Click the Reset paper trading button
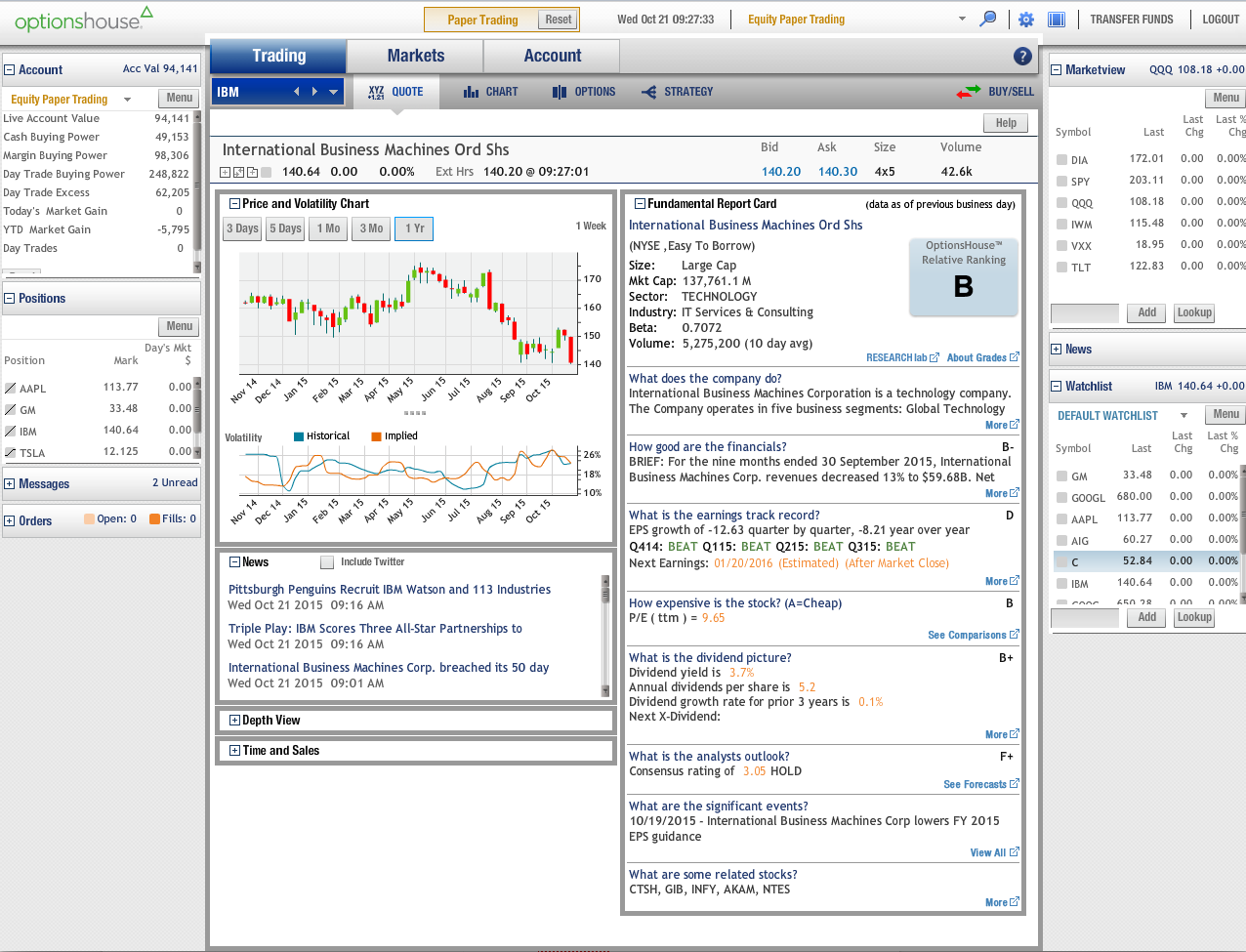Screen dimensions: 1246x952 click(559, 20)
